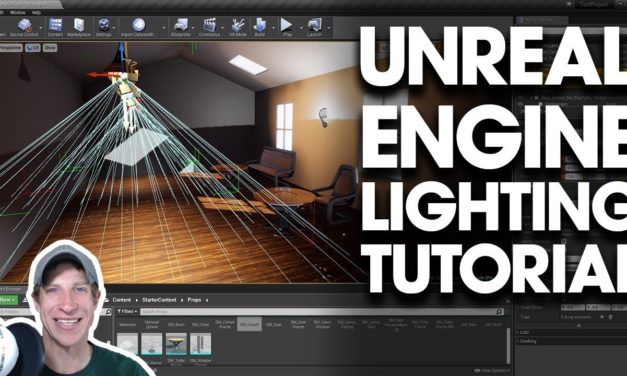Select the SM_Door Frame asset
This screenshot has width=627, height=376.
tap(298, 324)
